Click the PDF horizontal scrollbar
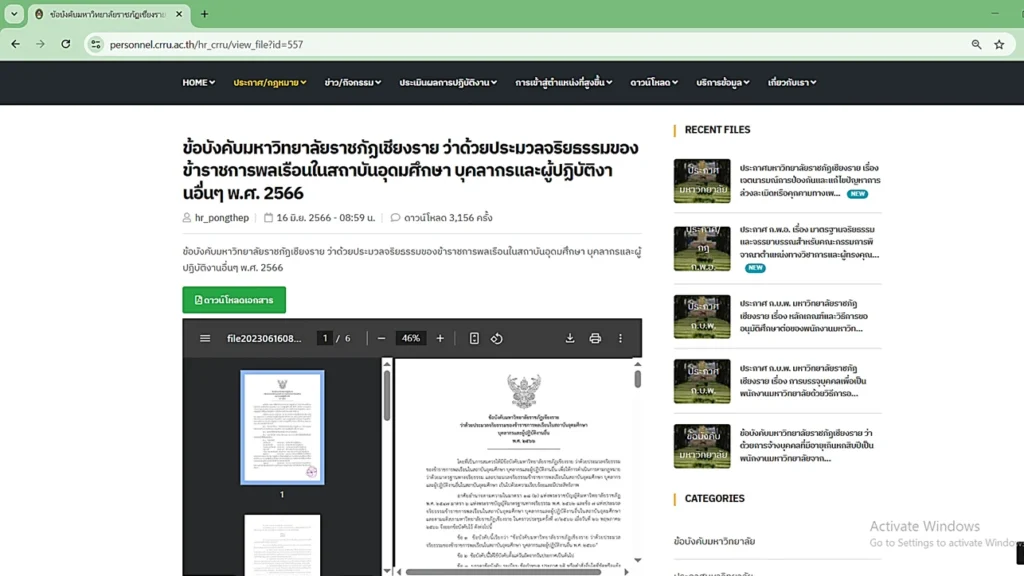The width and height of the screenshot is (1024, 576). [503, 572]
